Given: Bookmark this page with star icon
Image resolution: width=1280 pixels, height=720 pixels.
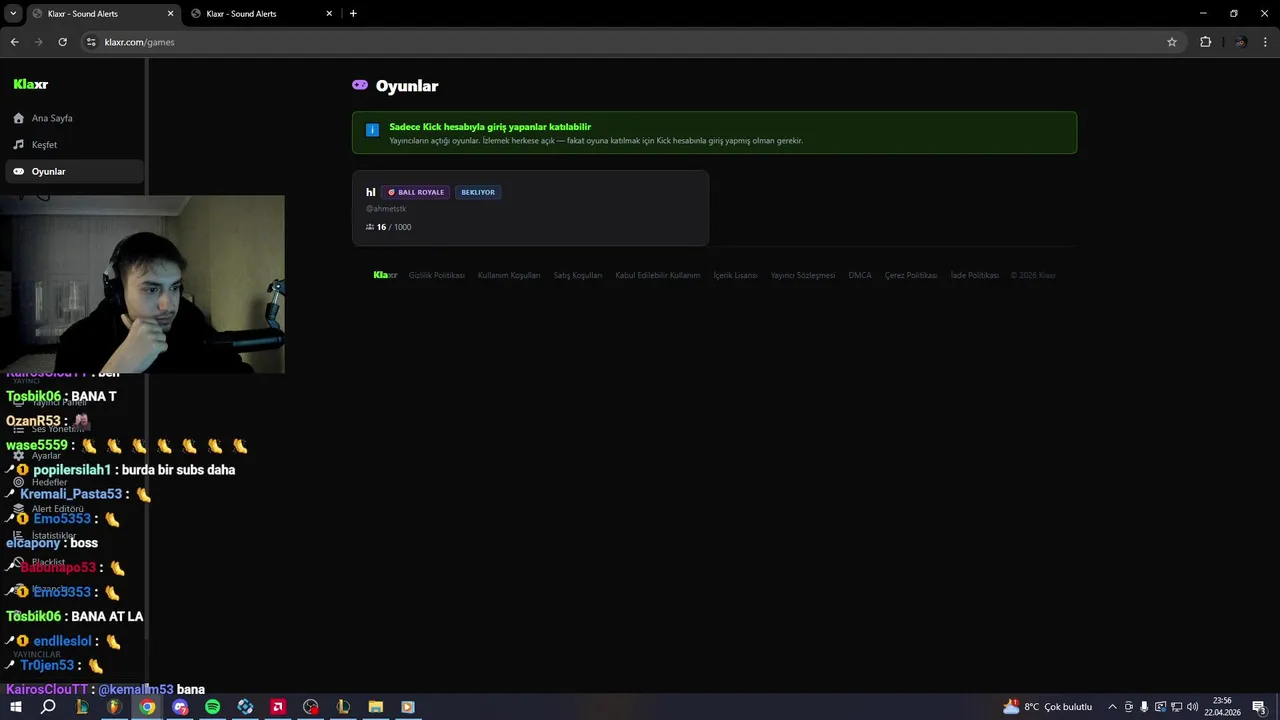Looking at the screenshot, I should coord(1172,42).
